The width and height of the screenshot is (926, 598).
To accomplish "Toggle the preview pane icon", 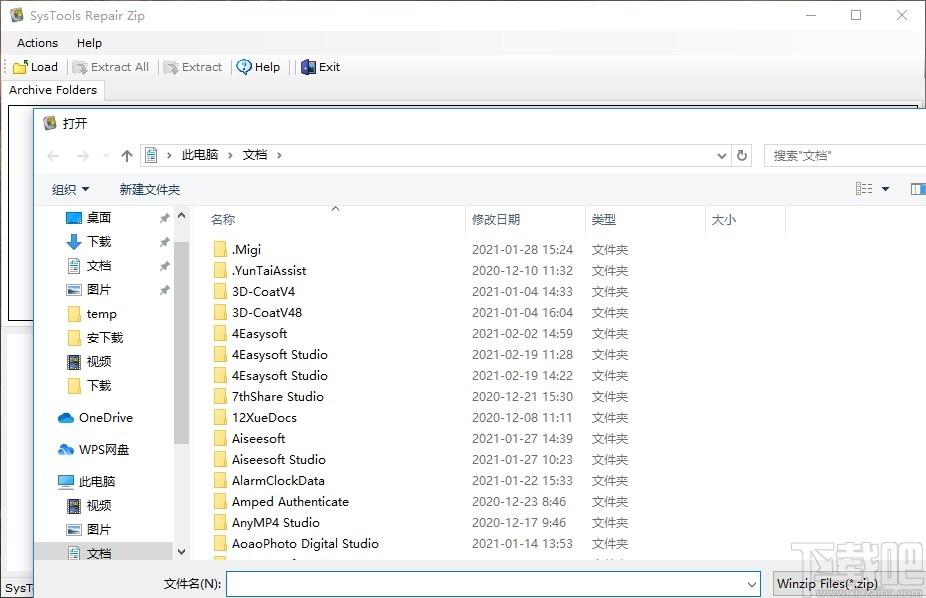I will (x=918, y=189).
